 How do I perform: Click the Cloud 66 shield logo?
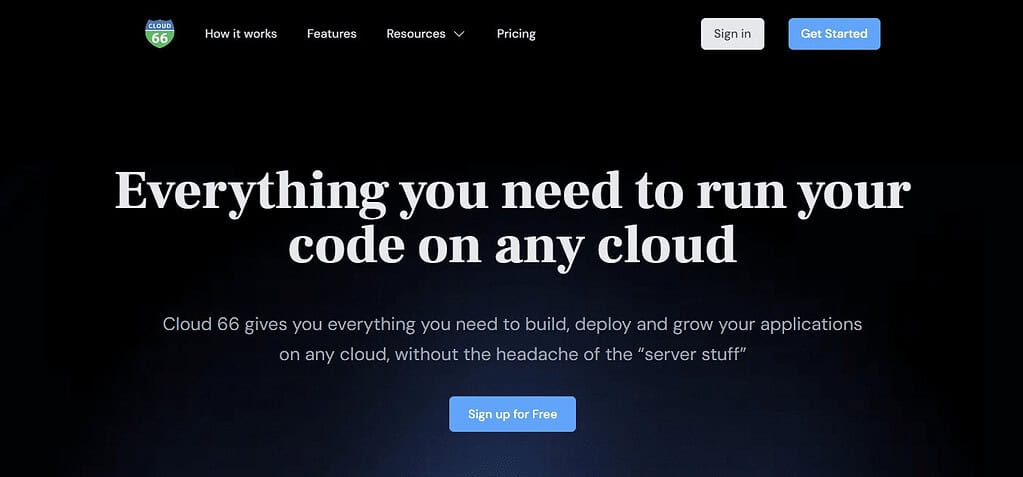click(x=159, y=33)
